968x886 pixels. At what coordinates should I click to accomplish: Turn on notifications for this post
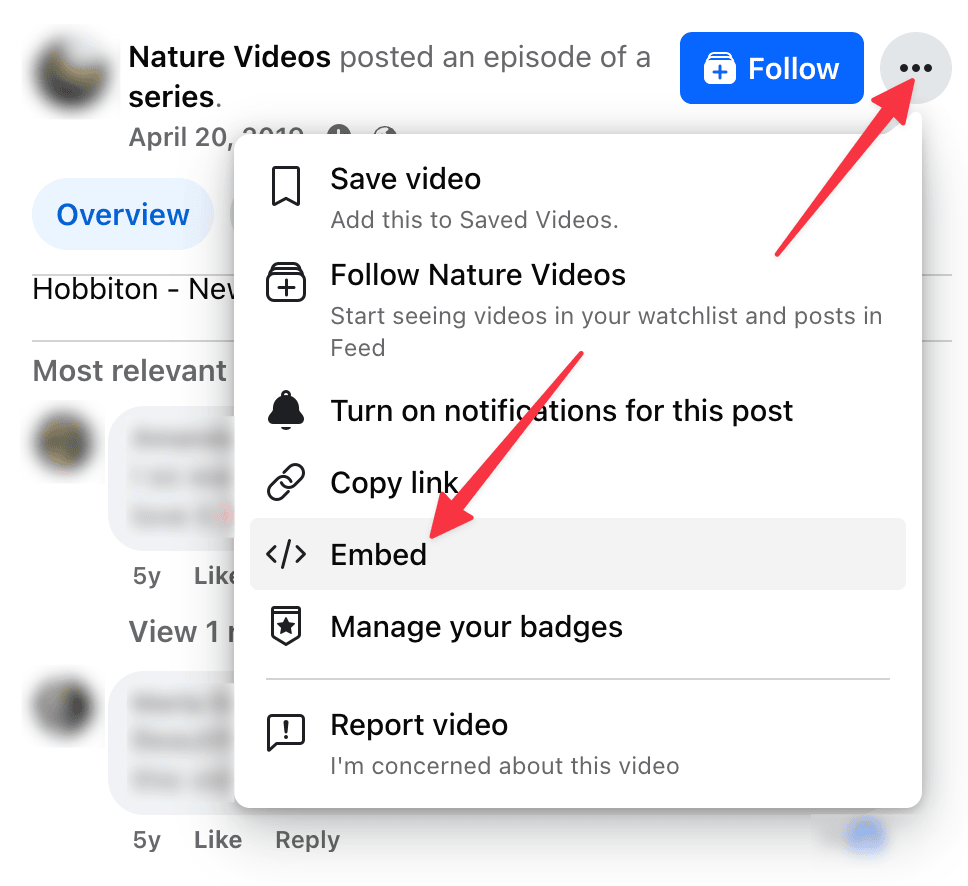coord(578,411)
